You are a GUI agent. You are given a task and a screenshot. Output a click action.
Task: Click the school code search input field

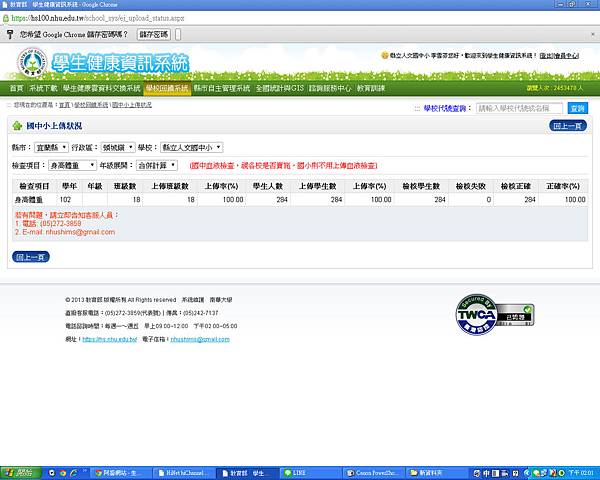click(519, 108)
